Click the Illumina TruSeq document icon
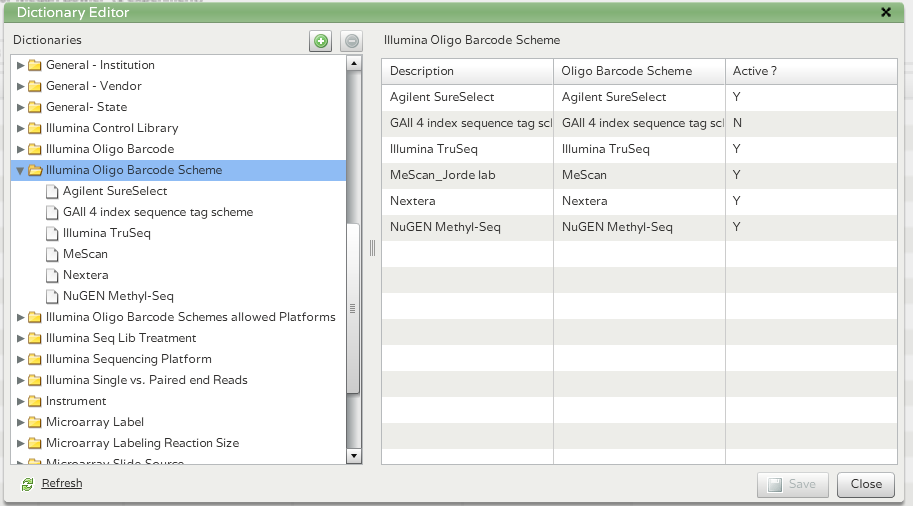 [x=52, y=233]
